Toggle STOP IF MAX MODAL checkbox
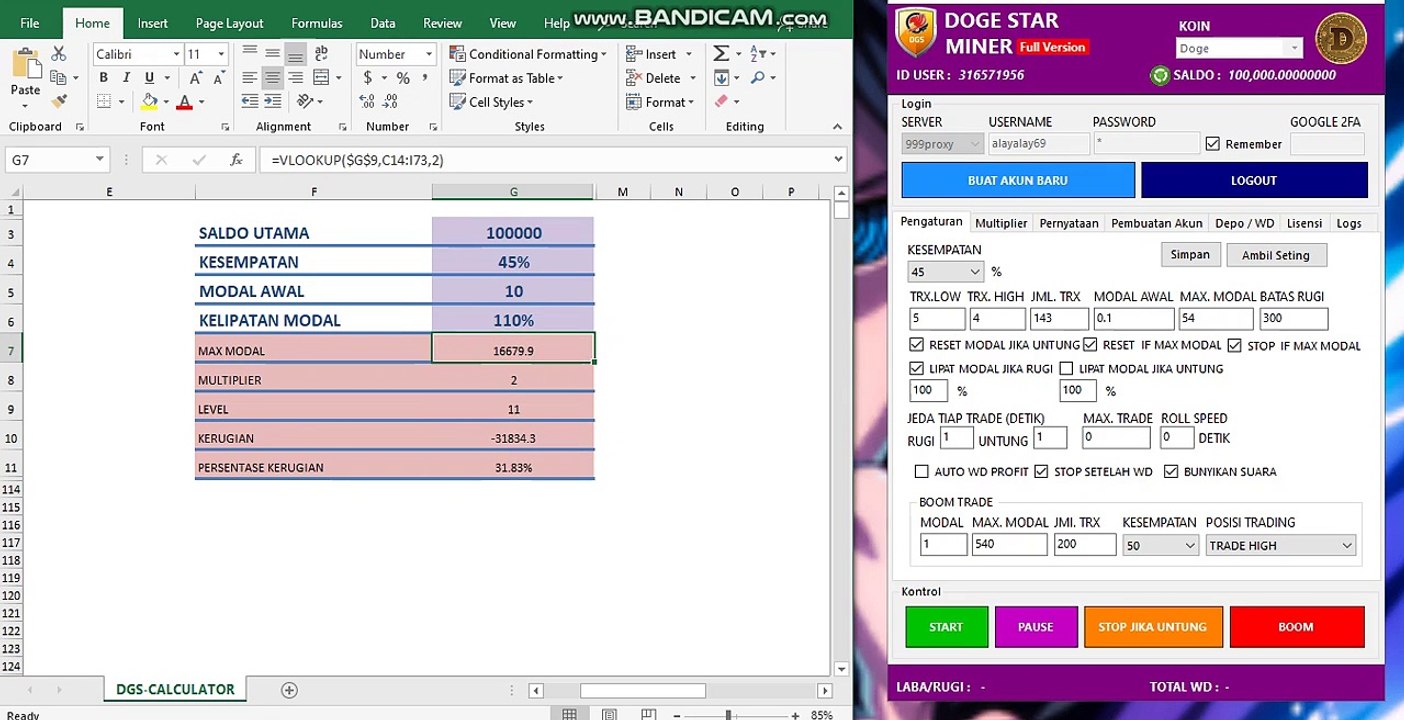The image size is (1404, 720). pyautogui.click(x=1235, y=345)
